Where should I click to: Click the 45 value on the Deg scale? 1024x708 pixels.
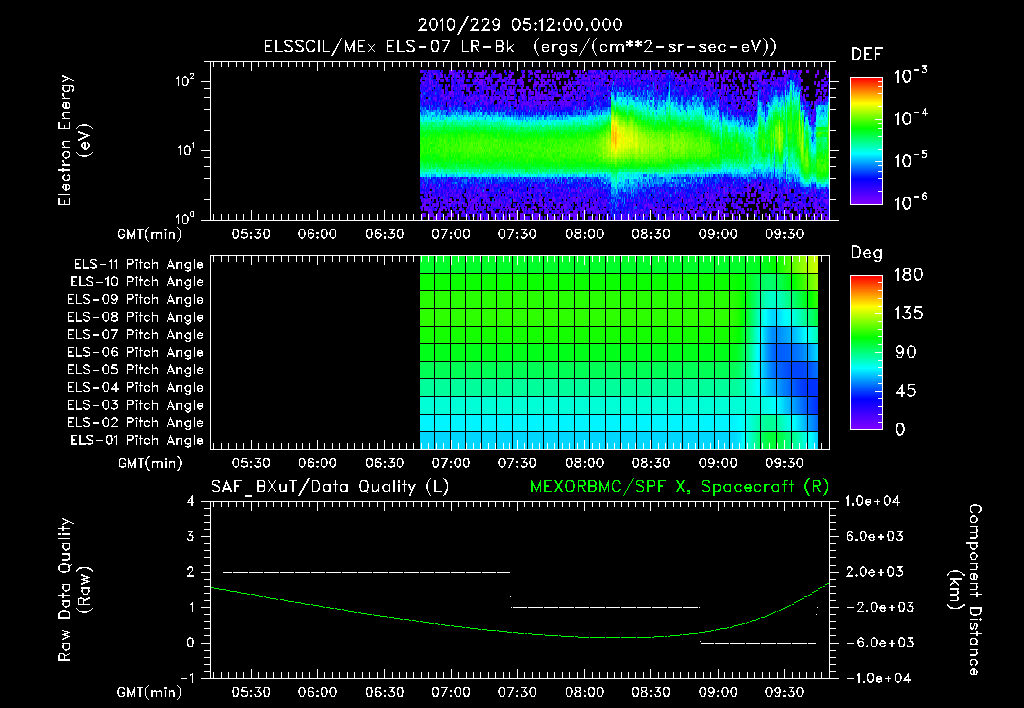pyautogui.click(x=905, y=391)
